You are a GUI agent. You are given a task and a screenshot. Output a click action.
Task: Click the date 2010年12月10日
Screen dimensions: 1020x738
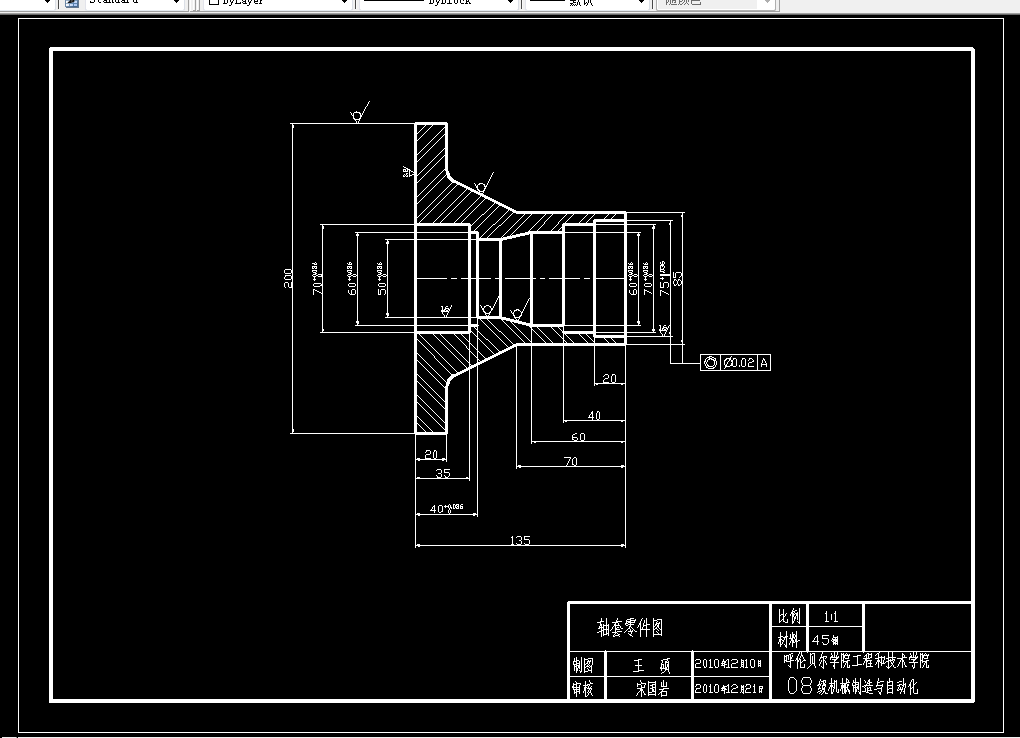[x=729, y=663]
